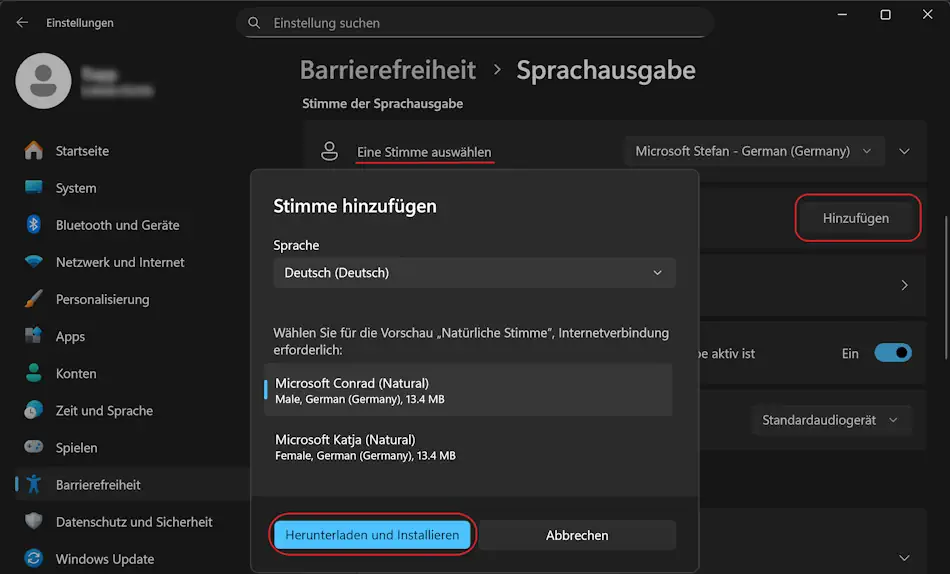This screenshot has width=950, height=574.
Task: Click Herunterladen und Installieren
Action: [x=372, y=535]
